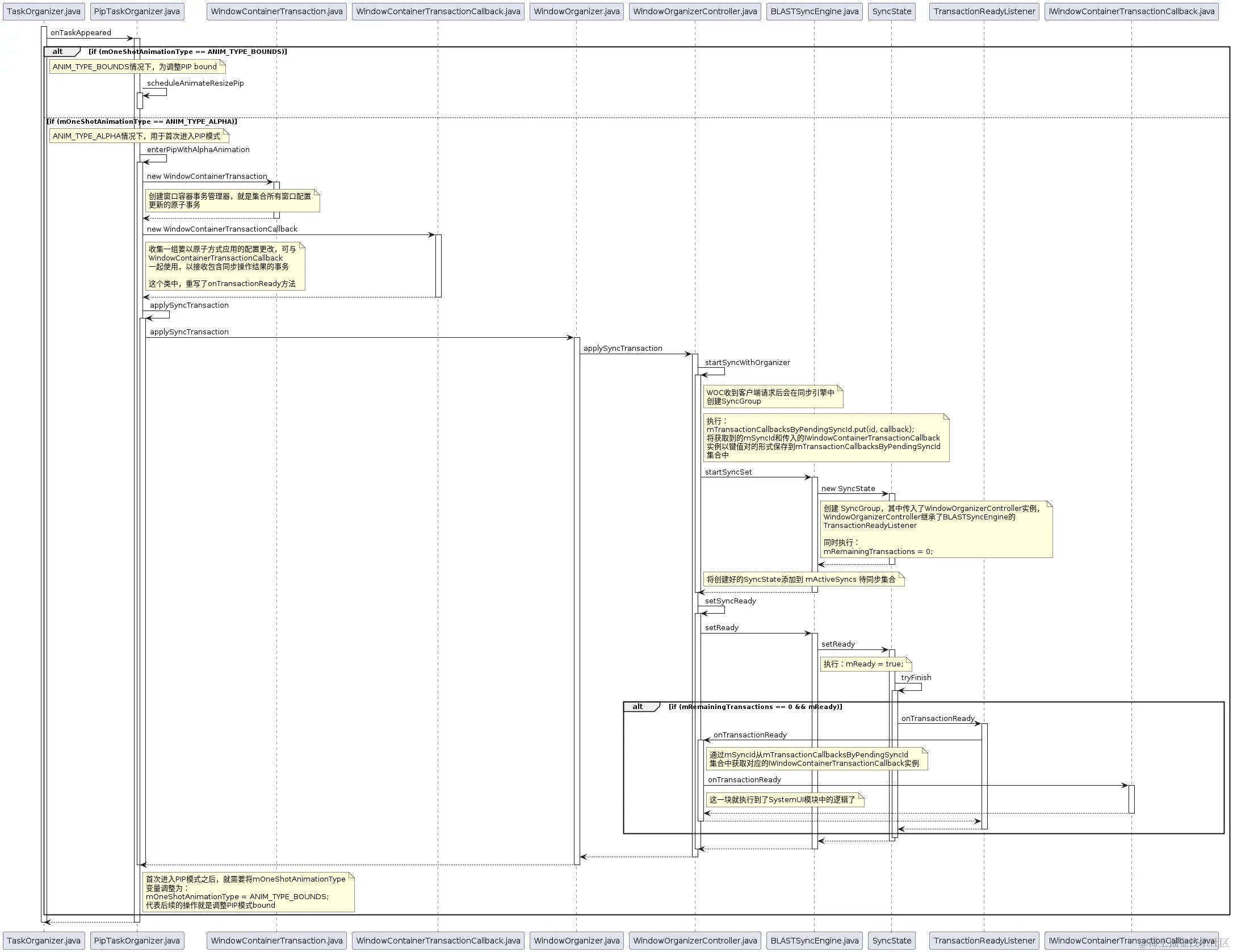Image resolution: width=1233 pixels, height=952 pixels.
Task: Select the BLASTSyncEngine.java header participant box
Action: pos(815,11)
